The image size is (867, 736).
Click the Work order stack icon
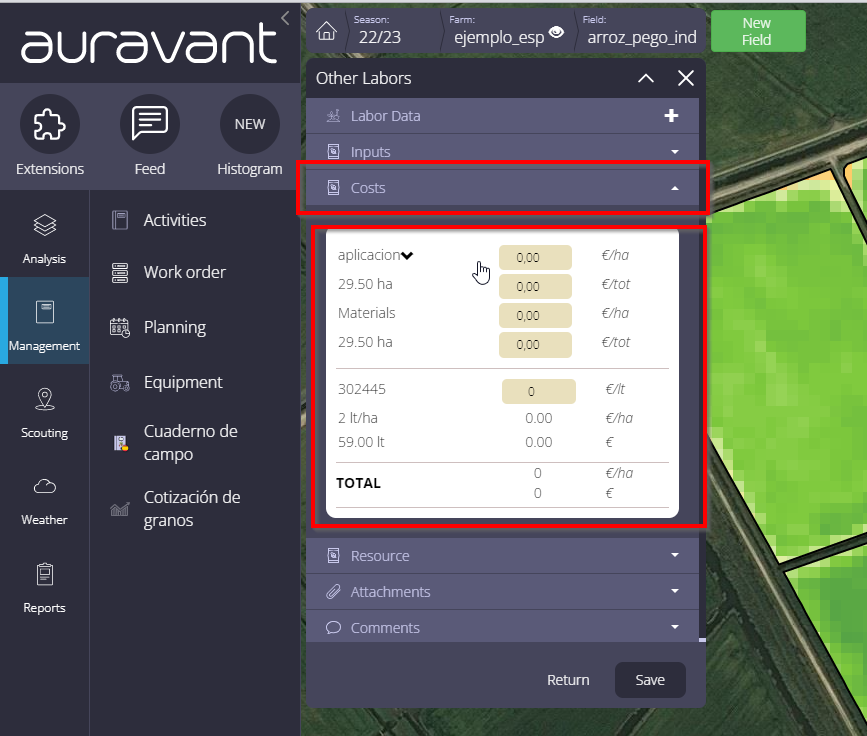119,273
